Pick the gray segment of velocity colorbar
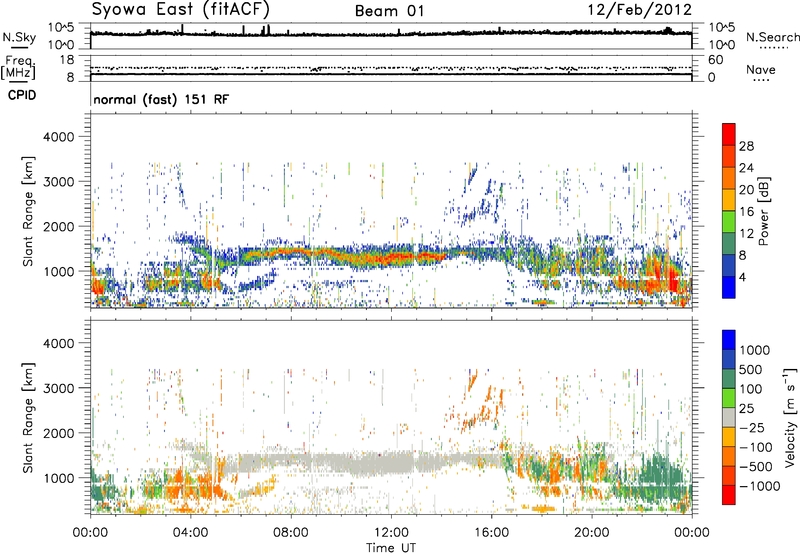The height and width of the screenshot is (554, 800). (729, 418)
